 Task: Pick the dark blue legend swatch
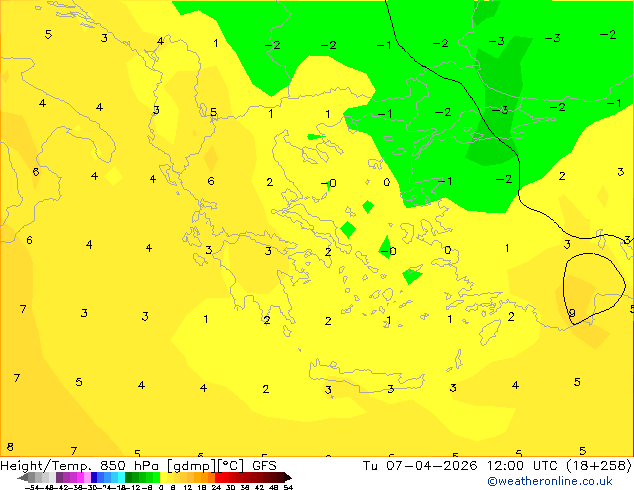(94, 477)
